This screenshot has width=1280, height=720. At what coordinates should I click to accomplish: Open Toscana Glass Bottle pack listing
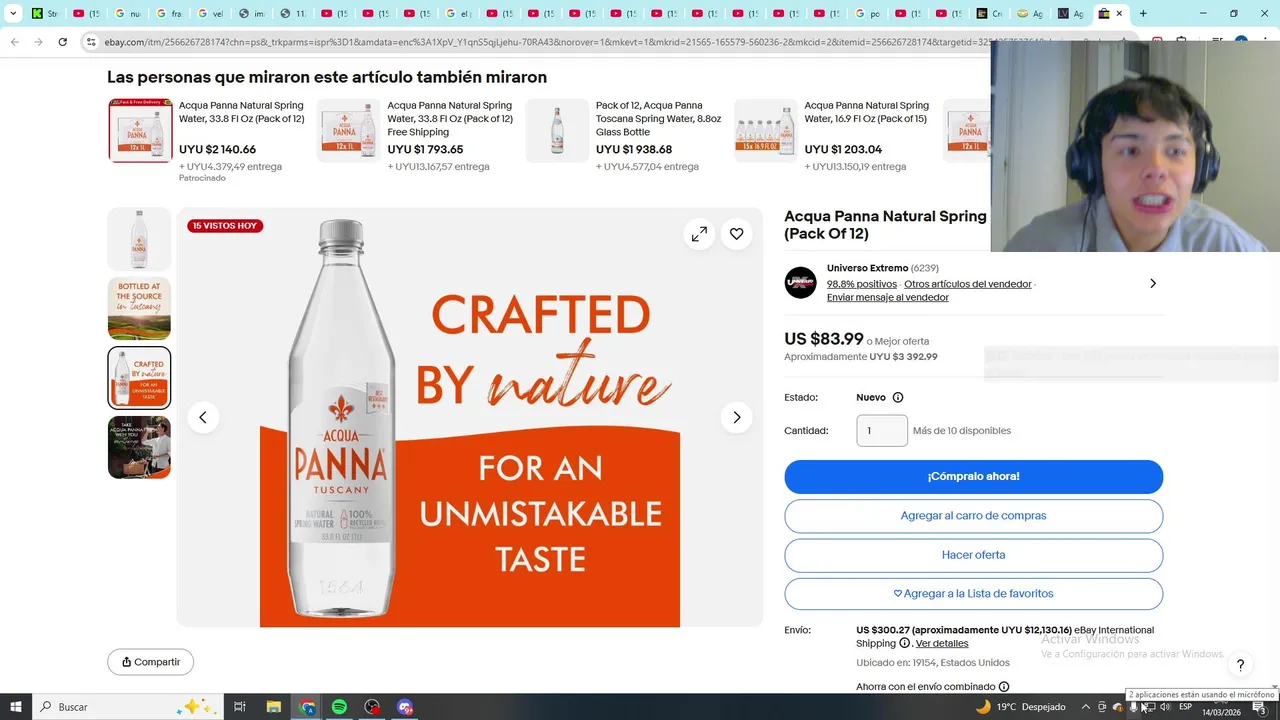[x=658, y=118]
